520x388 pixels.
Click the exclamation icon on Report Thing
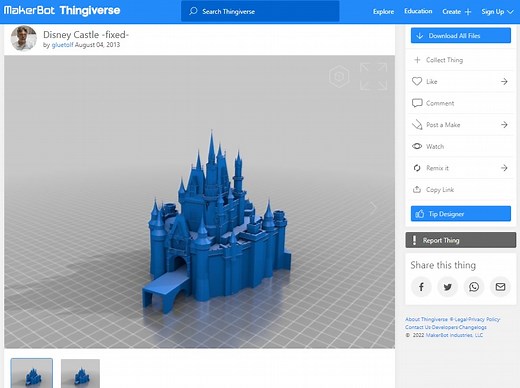pyautogui.click(x=414, y=240)
